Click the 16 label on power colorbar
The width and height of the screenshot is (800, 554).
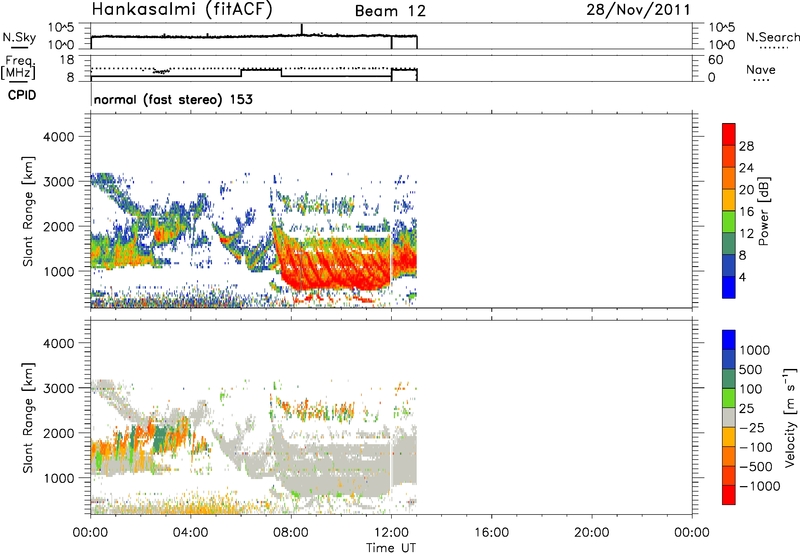click(746, 212)
